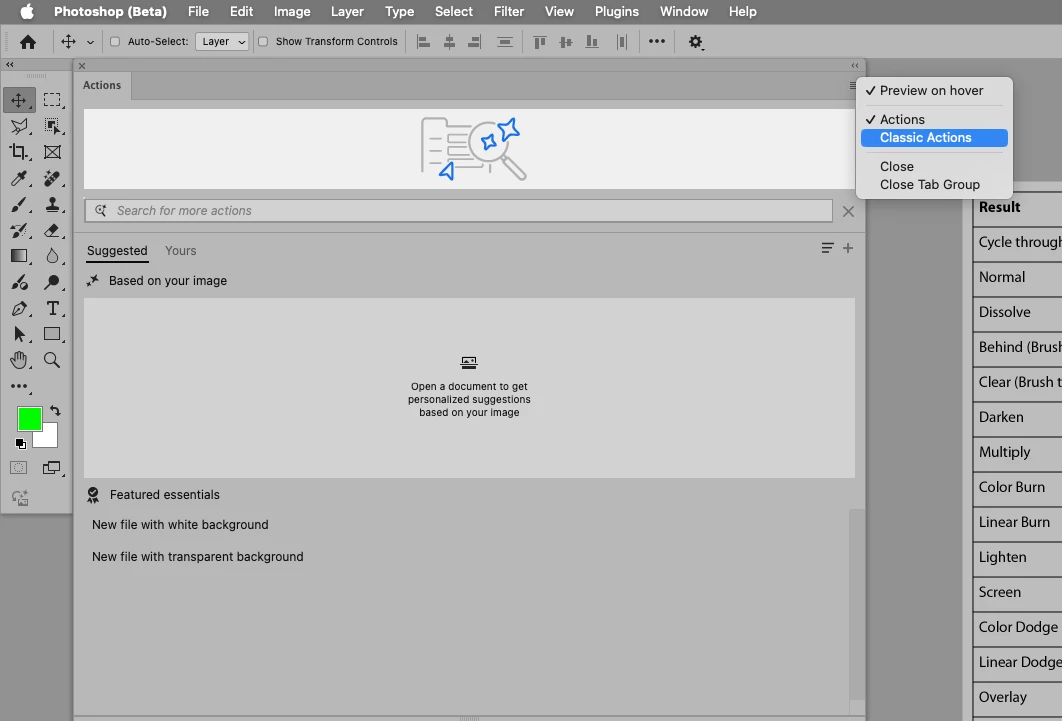
Task: Select the Horizontal Type tool
Action: (x=52, y=309)
